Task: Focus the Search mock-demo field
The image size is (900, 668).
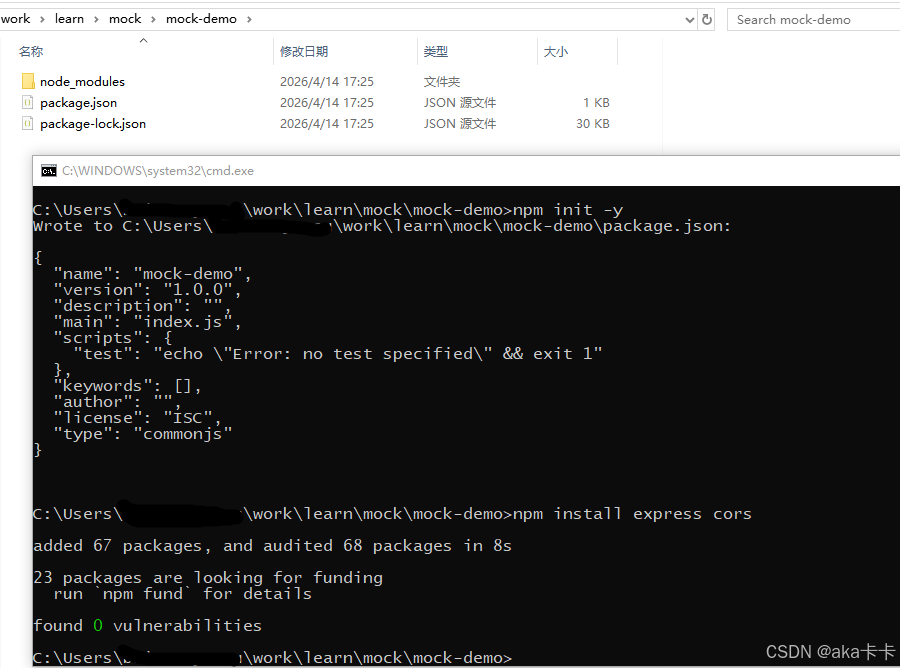Action: coord(814,20)
